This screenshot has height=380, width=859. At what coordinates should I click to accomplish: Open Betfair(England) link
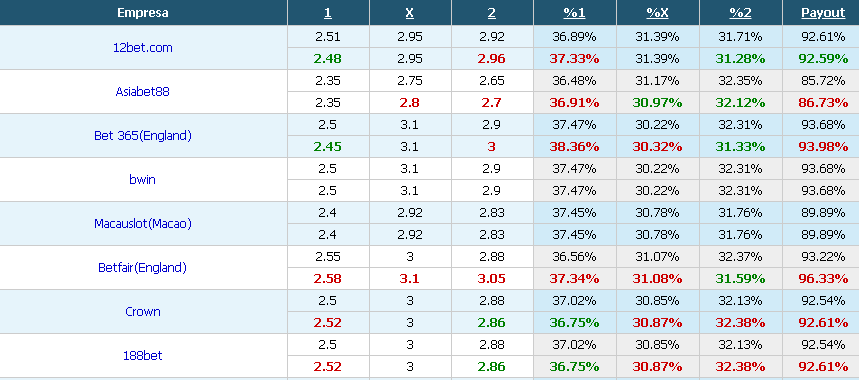[x=142, y=268]
